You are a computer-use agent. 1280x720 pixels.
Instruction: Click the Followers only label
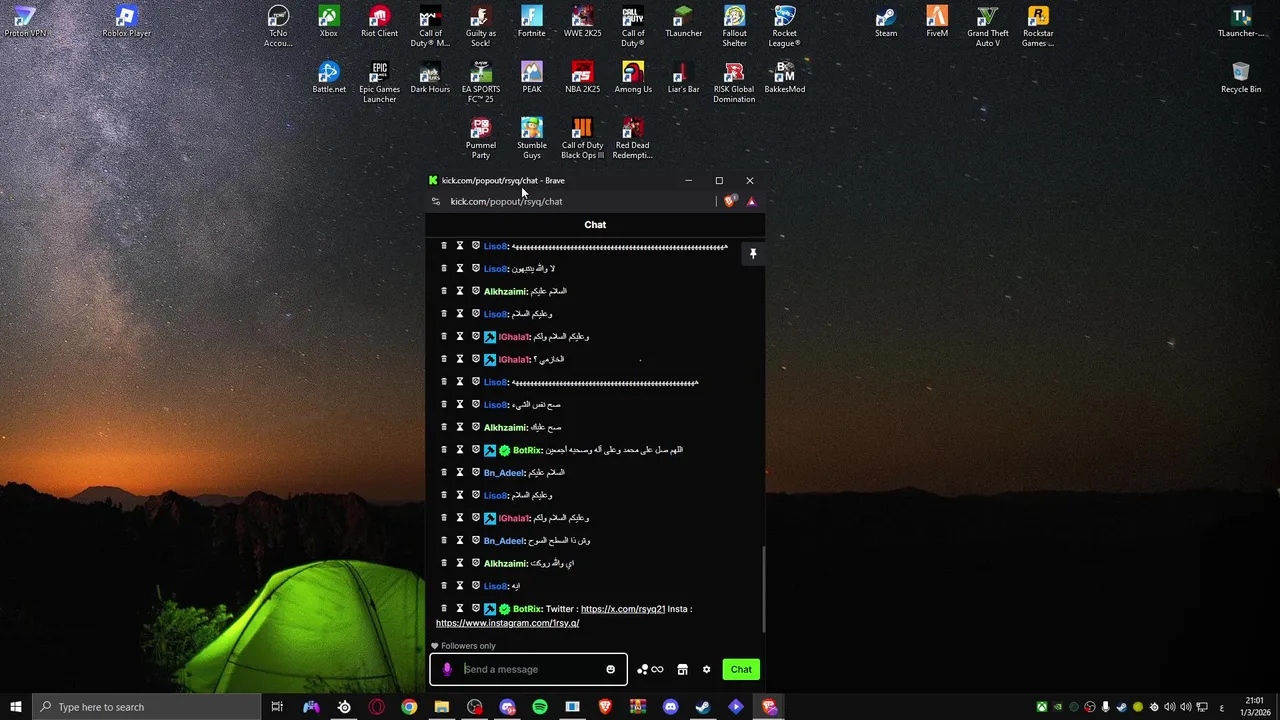tap(468, 646)
